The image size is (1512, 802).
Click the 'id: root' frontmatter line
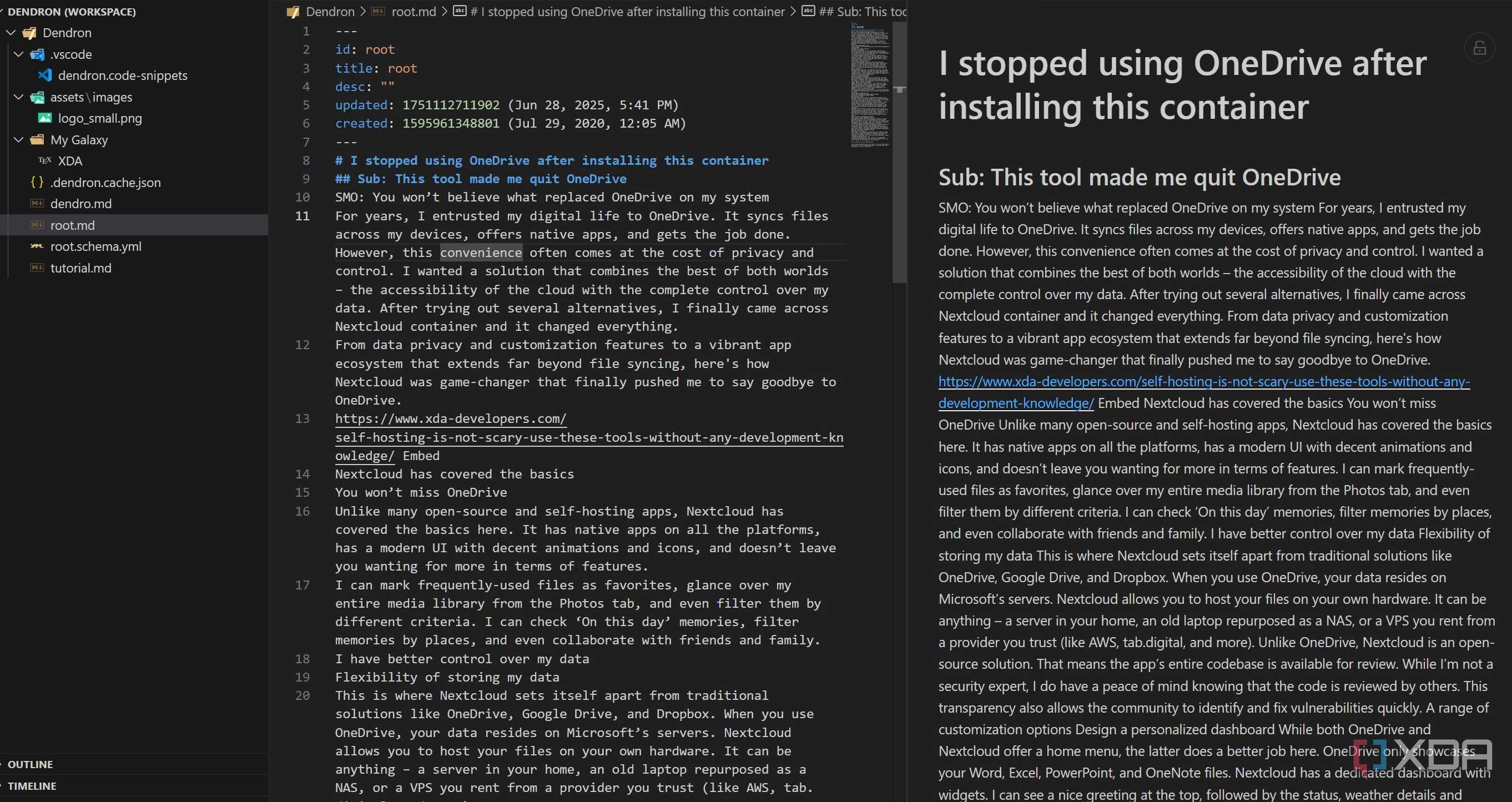click(365, 49)
